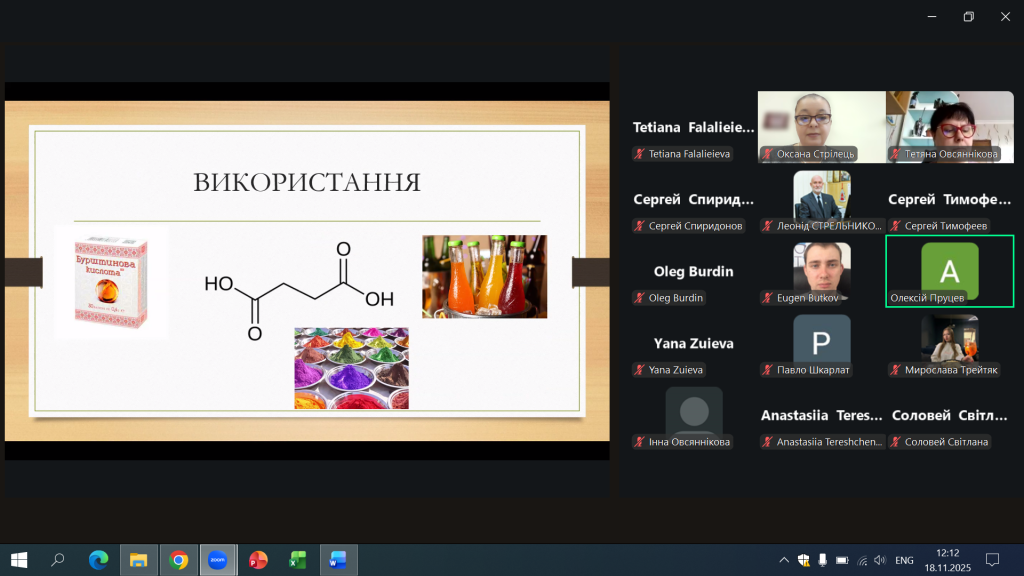Switch to Excel in the taskbar
The width and height of the screenshot is (1024, 576).
[x=297, y=560]
